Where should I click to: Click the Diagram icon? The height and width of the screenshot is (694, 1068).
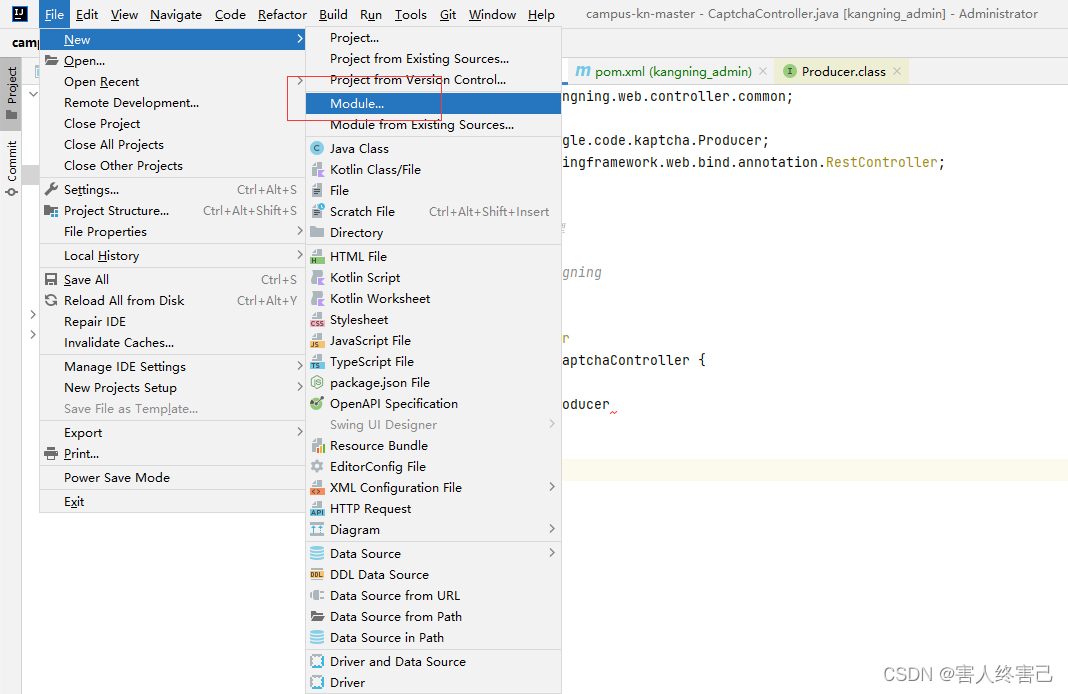(317, 529)
